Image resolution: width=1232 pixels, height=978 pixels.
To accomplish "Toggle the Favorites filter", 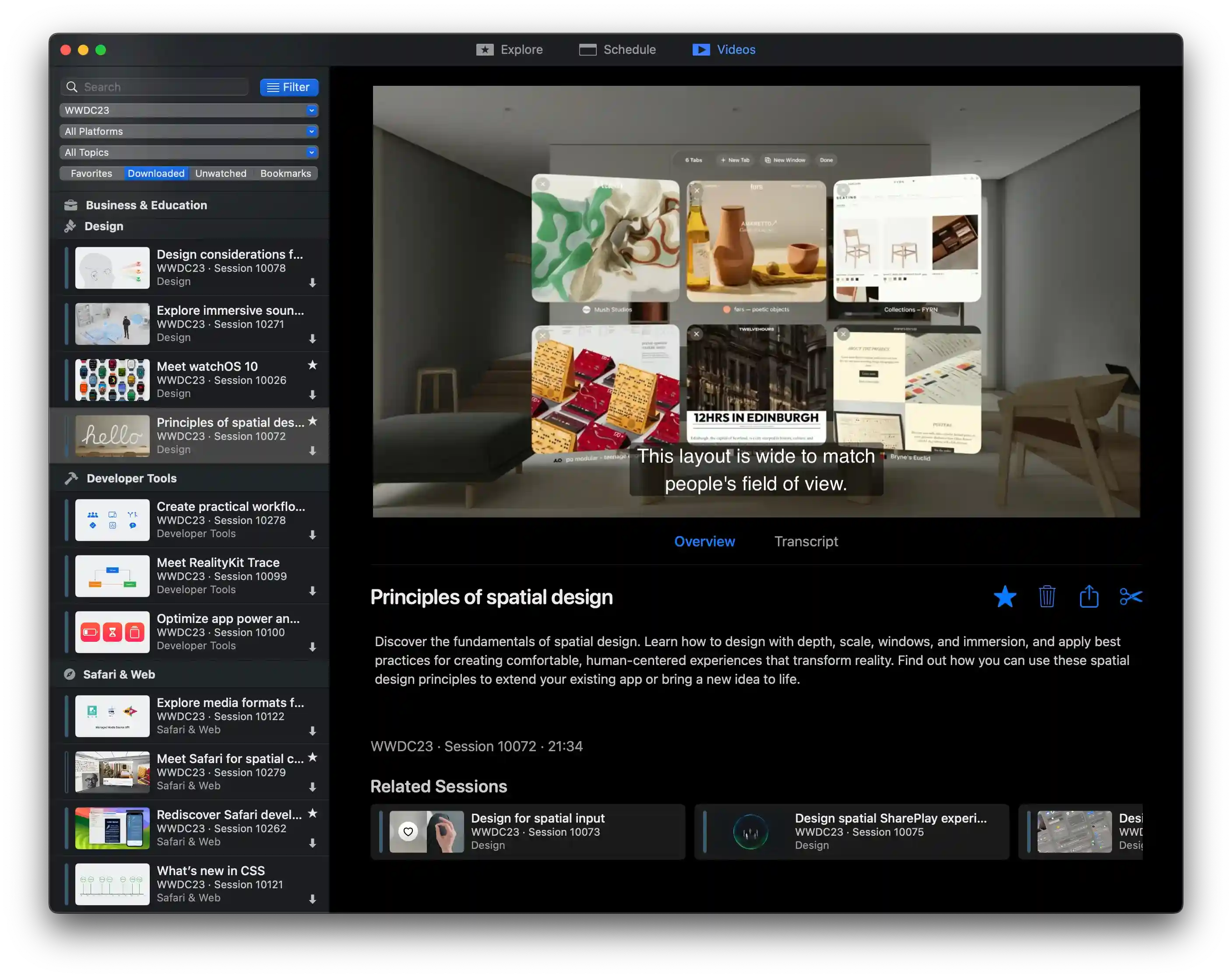I will click(x=92, y=174).
